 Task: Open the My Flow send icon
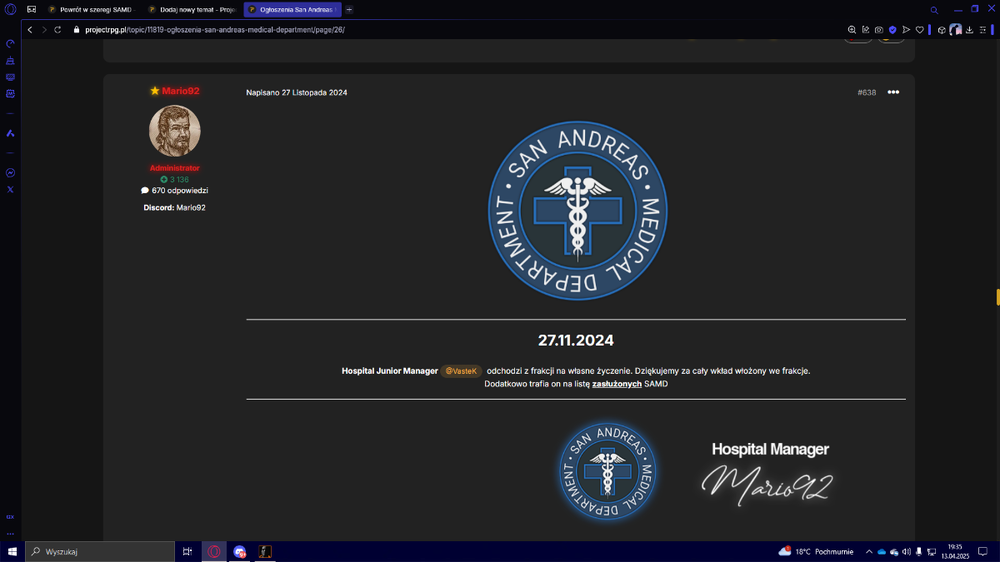pos(906,30)
